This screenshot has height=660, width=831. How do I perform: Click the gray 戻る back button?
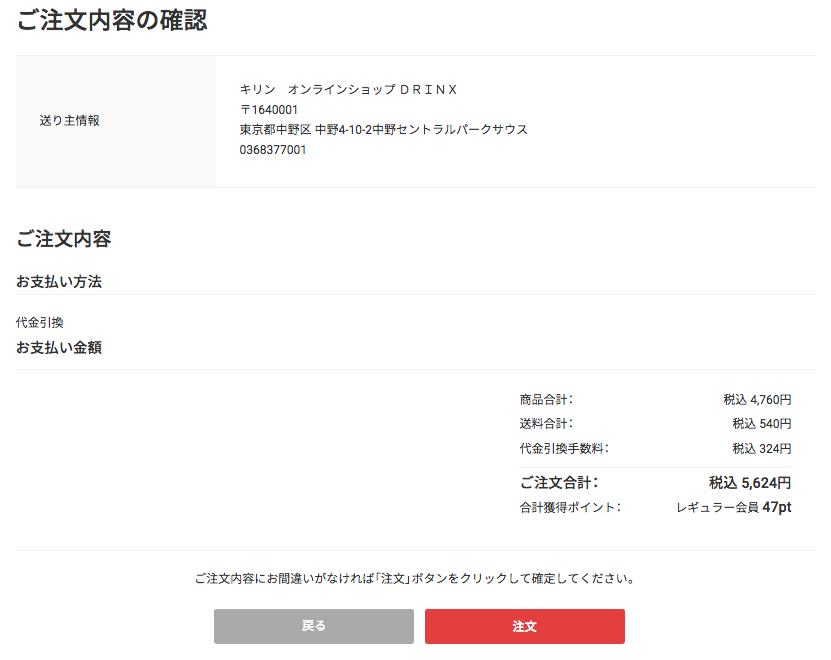pyautogui.click(x=314, y=626)
